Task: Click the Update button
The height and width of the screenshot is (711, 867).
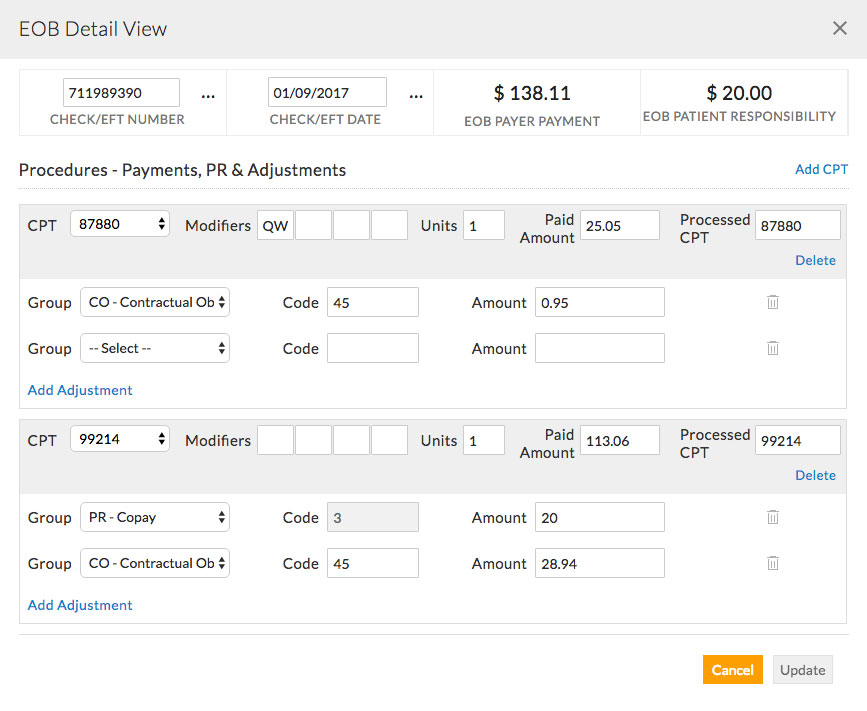Action: (x=802, y=670)
